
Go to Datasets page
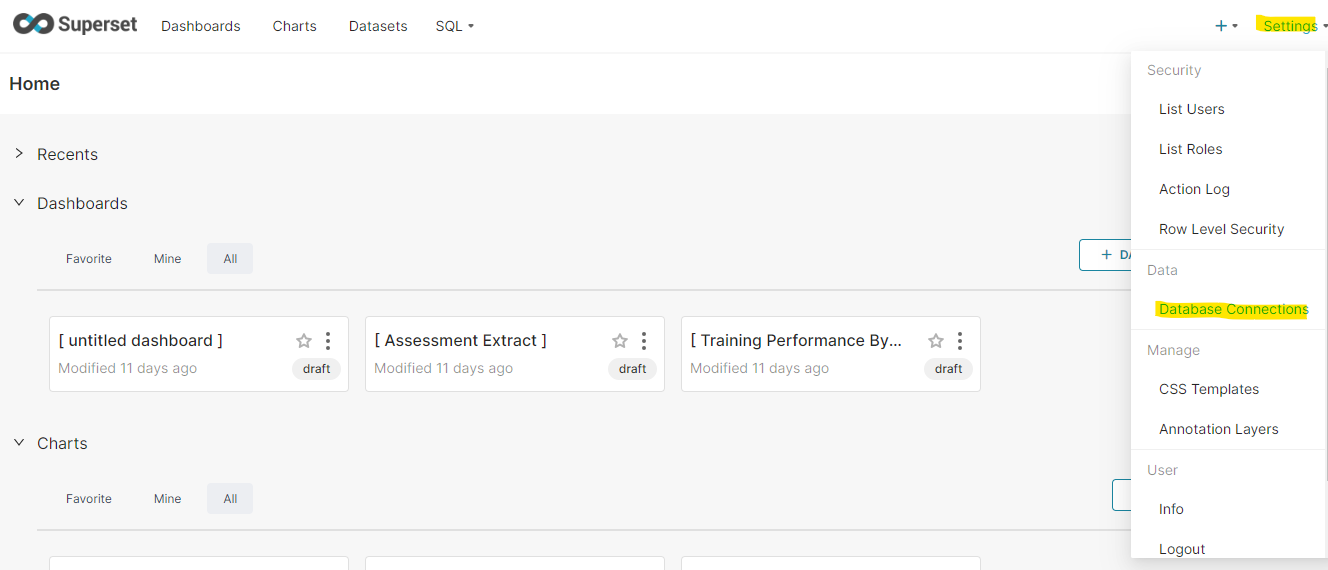click(x=378, y=26)
